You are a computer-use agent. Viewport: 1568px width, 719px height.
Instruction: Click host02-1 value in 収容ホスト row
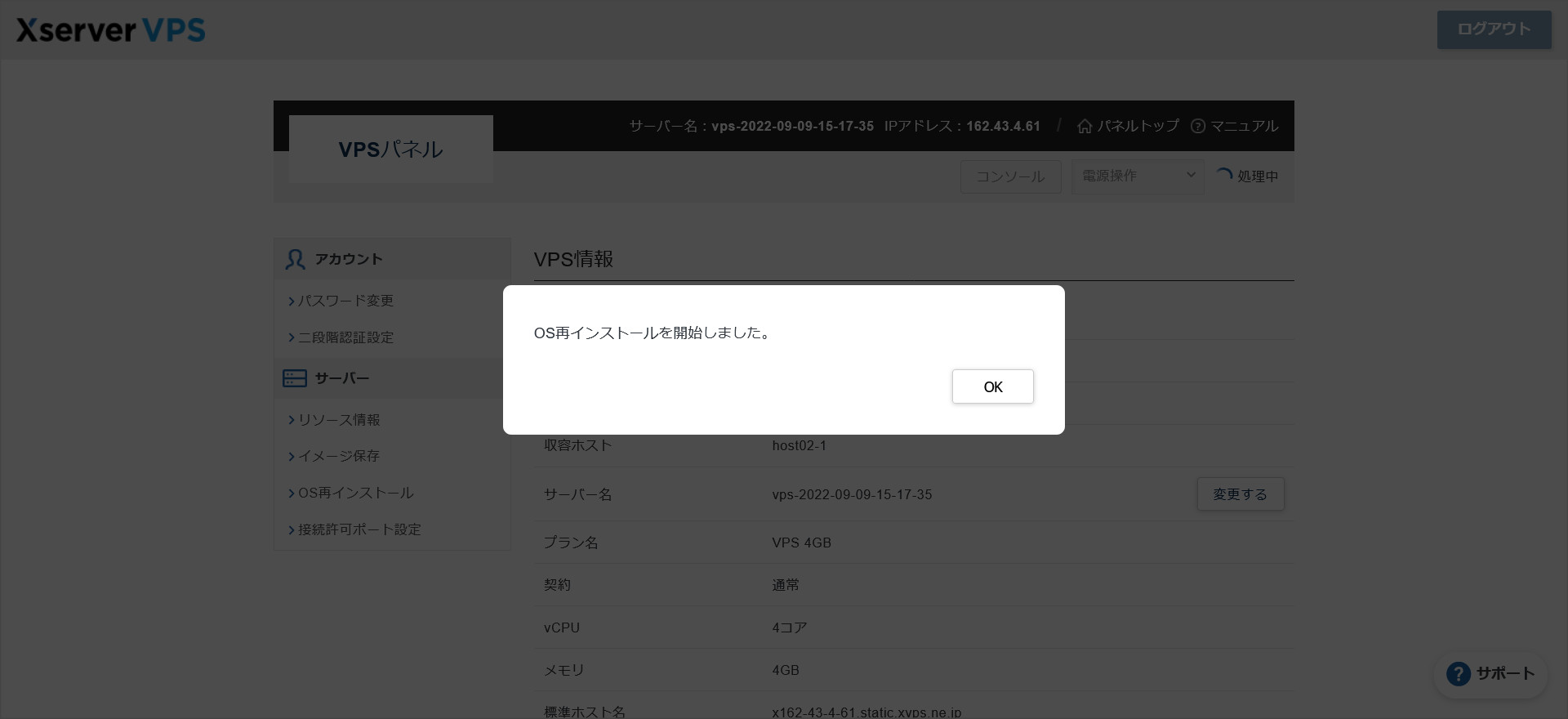799,445
